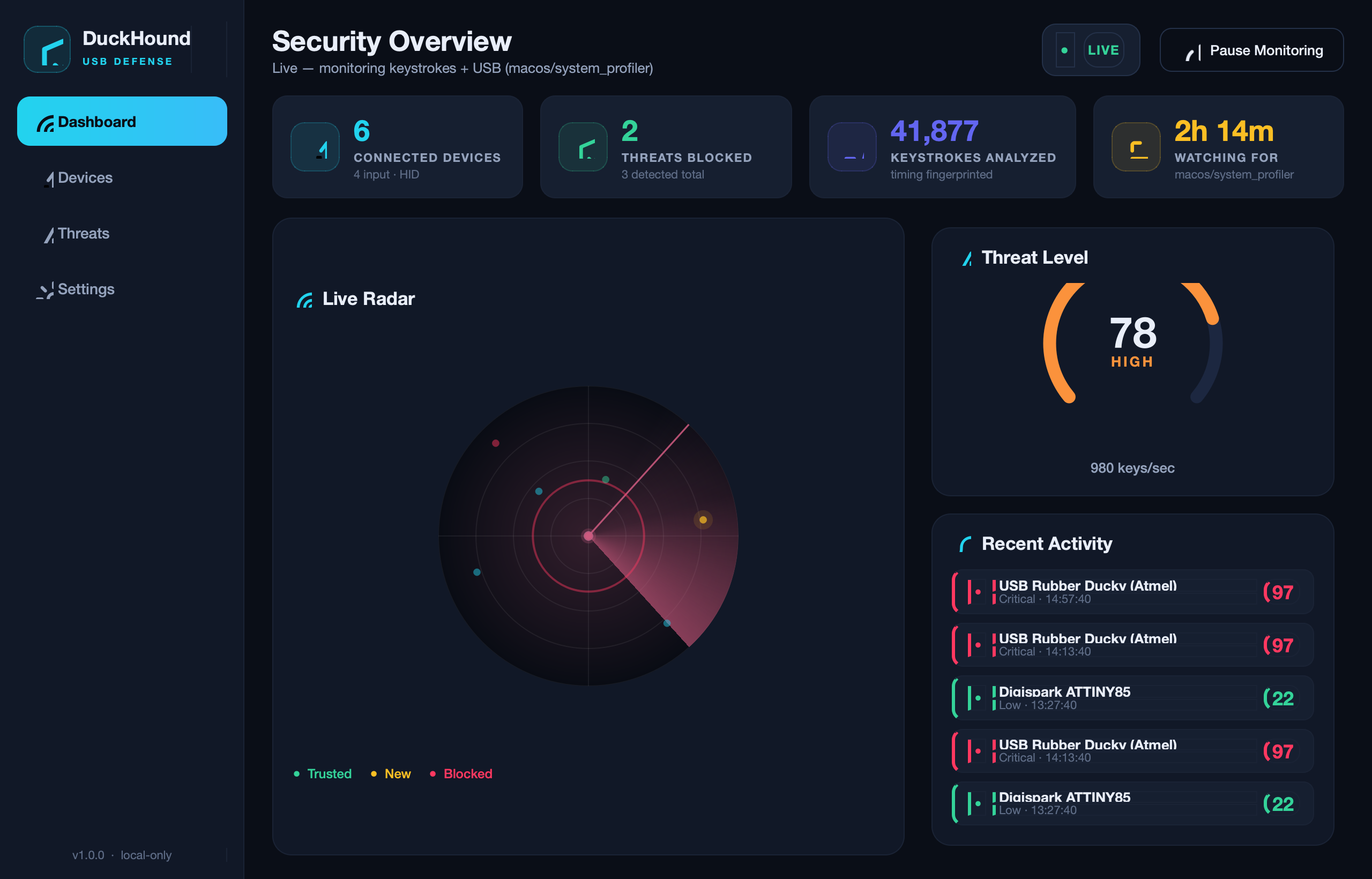This screenshot has width=1372, height=879.
Task: Click the 3 detected total text
Action: [x=662, y=175]
